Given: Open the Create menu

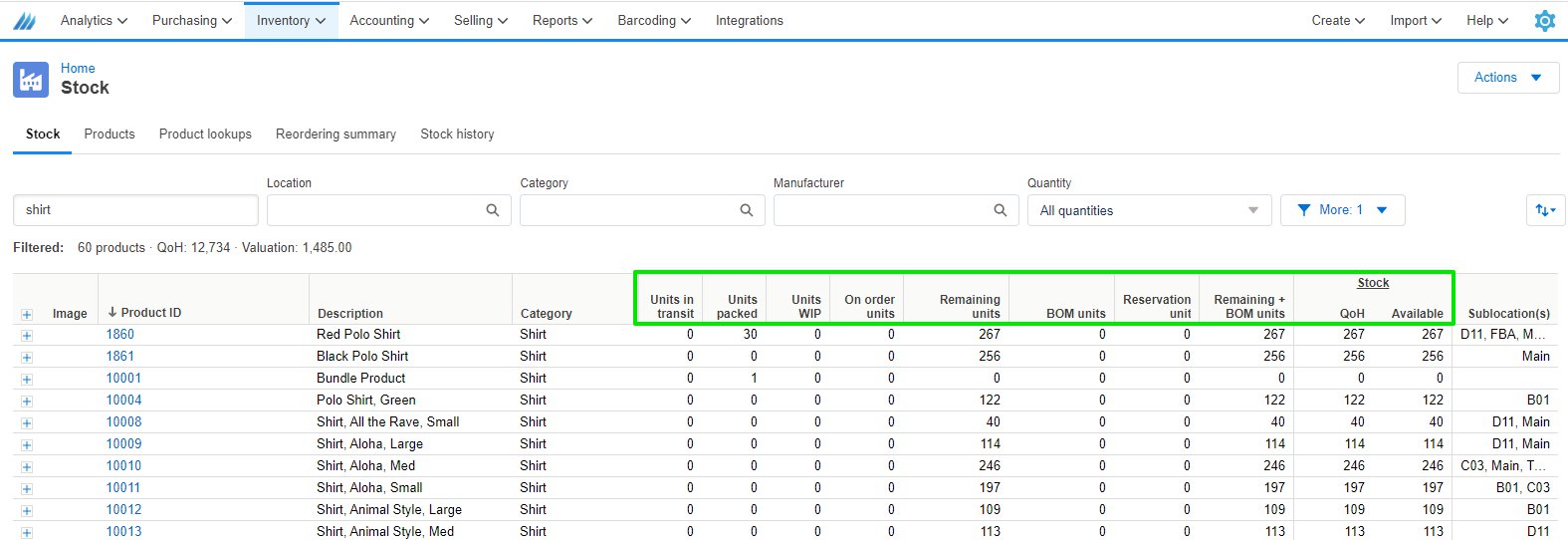Looking at the screenshot, I should 1338,20.
